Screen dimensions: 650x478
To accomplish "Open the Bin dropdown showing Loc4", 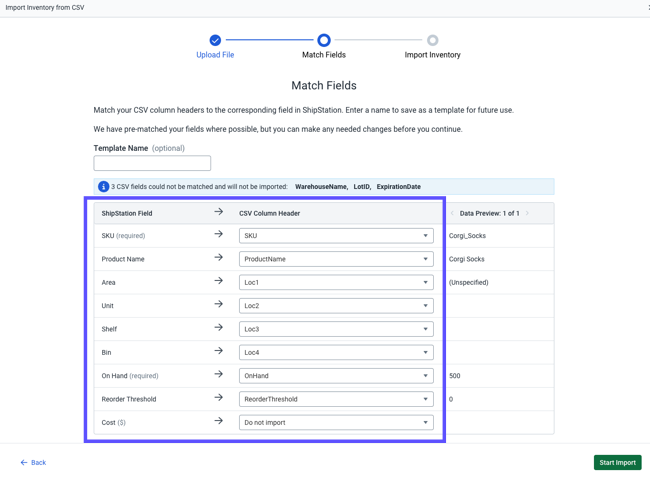I will [336, 352].
